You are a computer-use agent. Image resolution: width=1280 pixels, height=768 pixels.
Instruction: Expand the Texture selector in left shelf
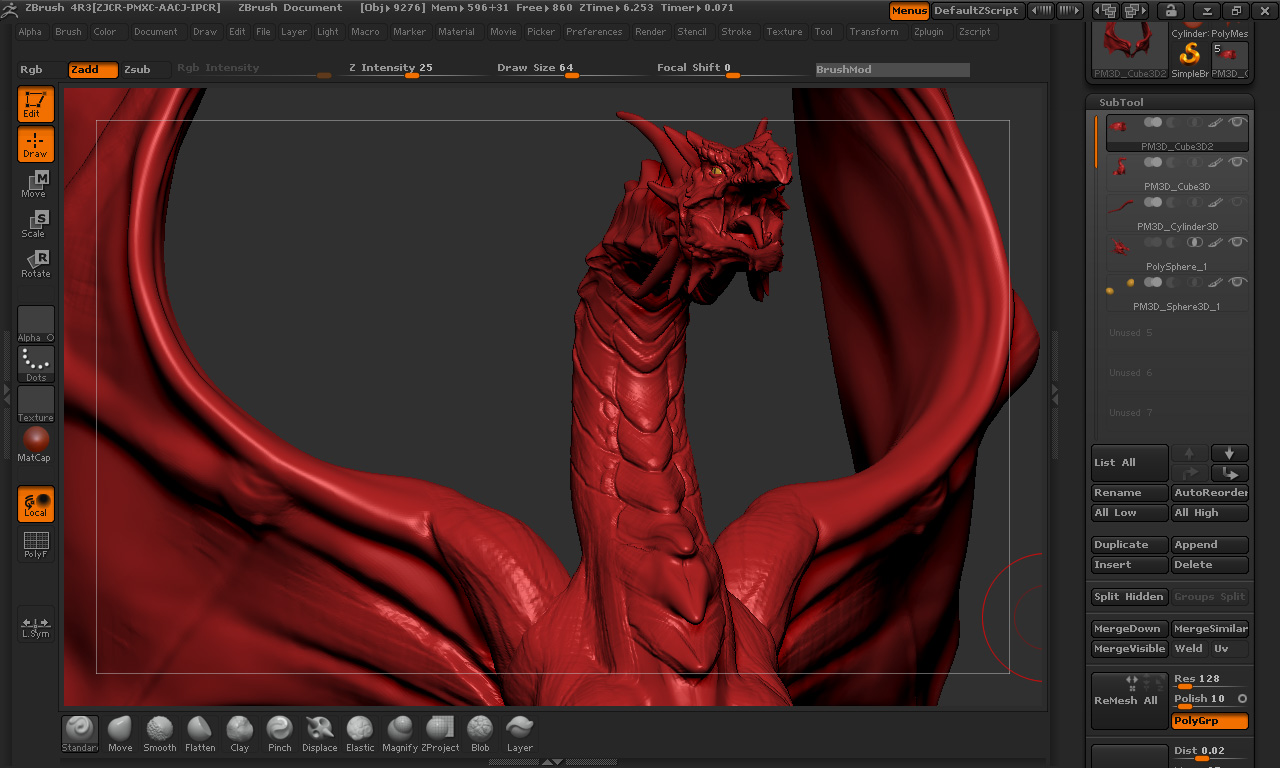tap(36, 404)
